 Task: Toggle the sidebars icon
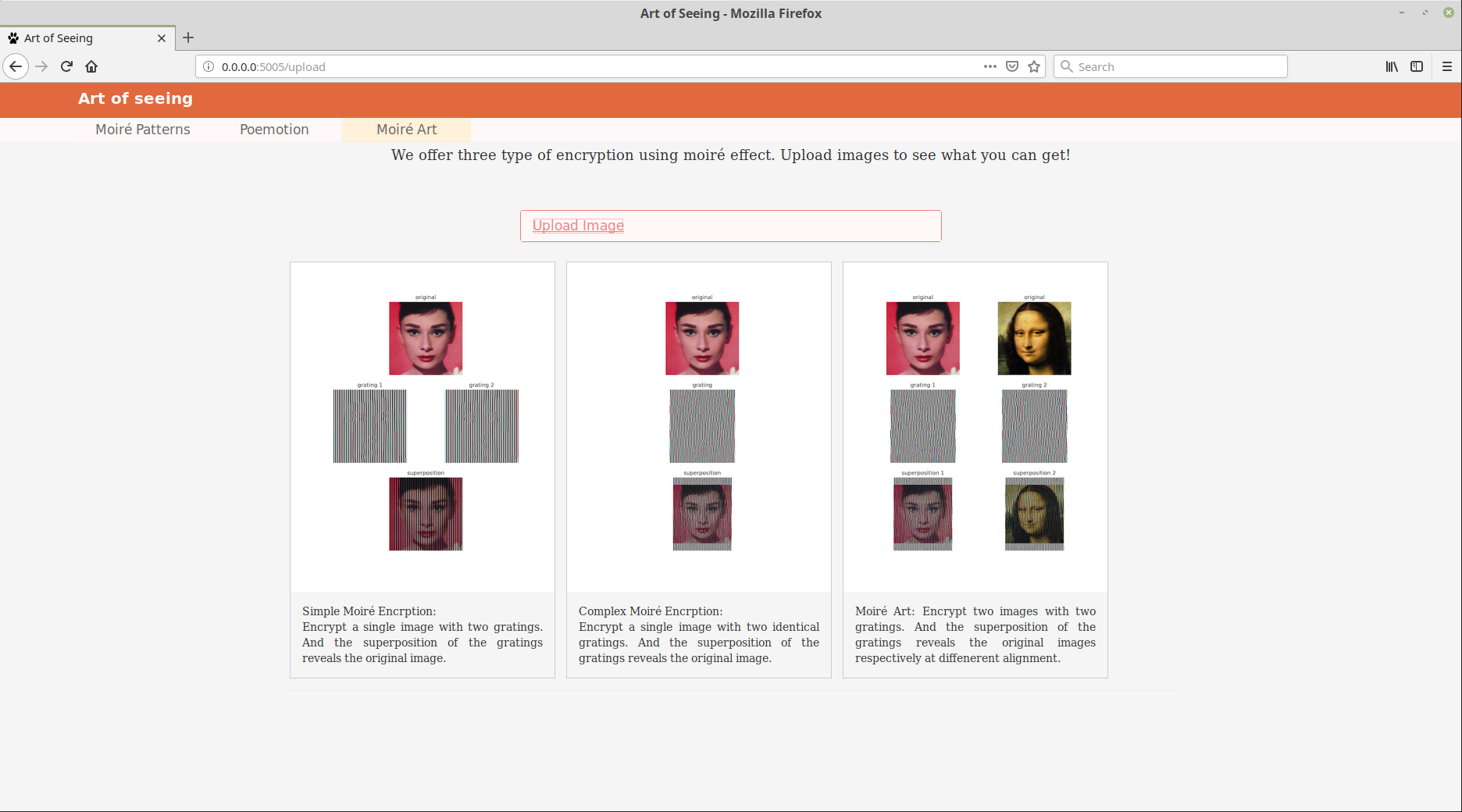click(x=1417, y=66)
